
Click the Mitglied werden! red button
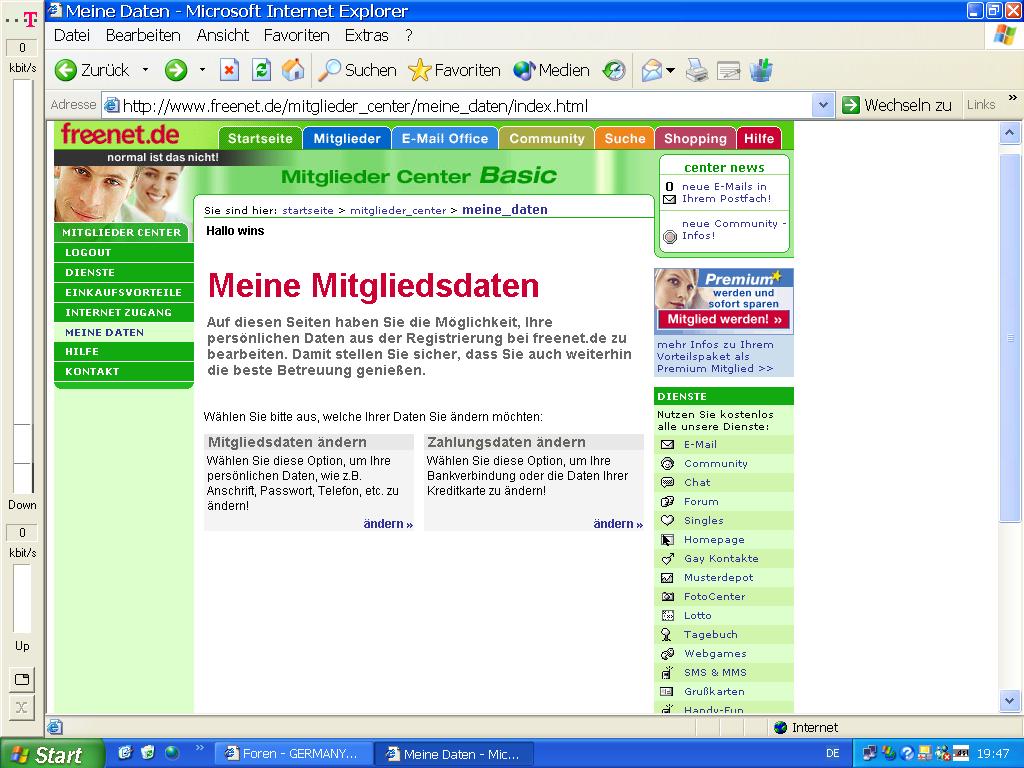tap(724, 319)
